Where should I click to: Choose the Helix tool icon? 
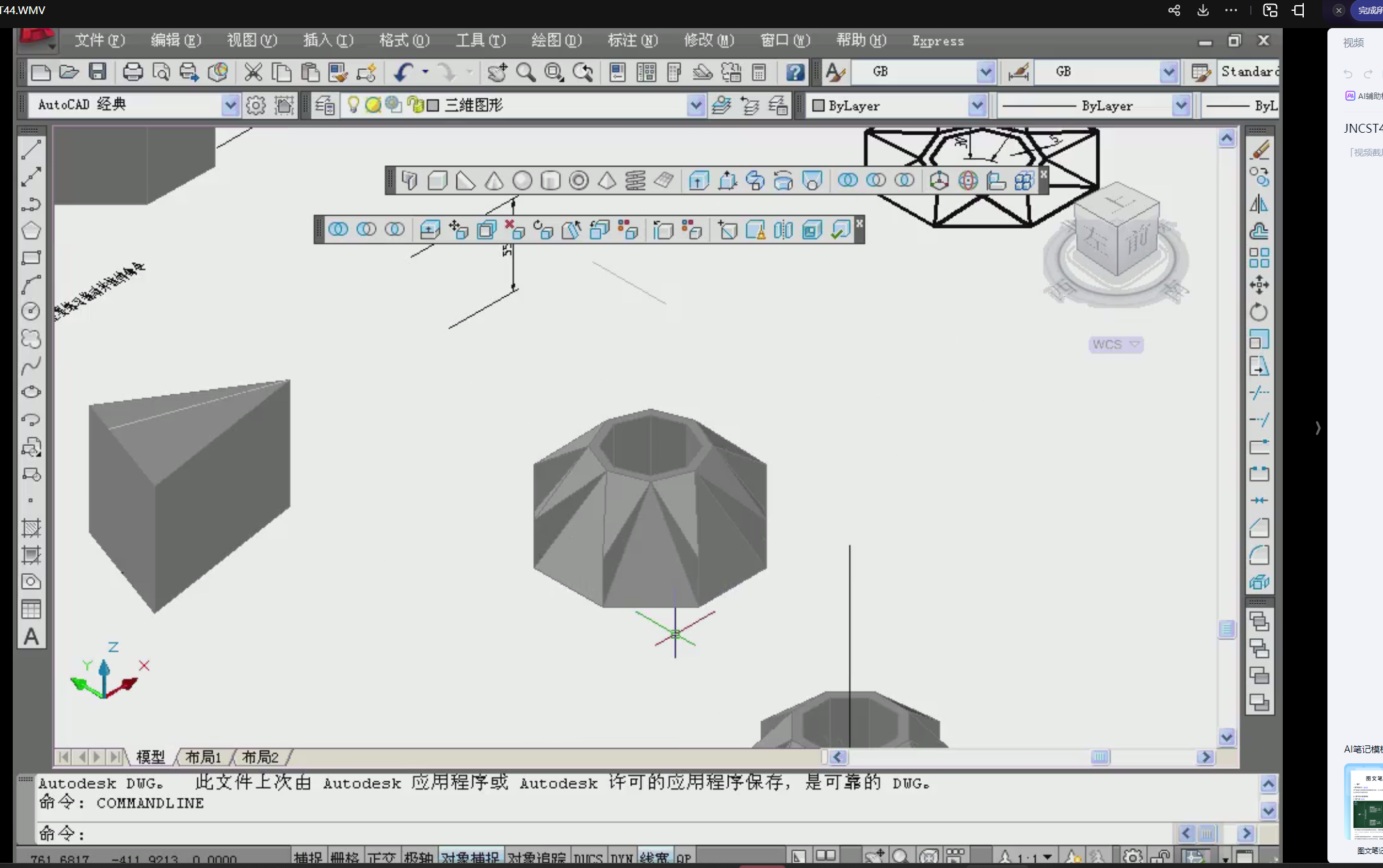pyautogui.click(x=635, y=181)
